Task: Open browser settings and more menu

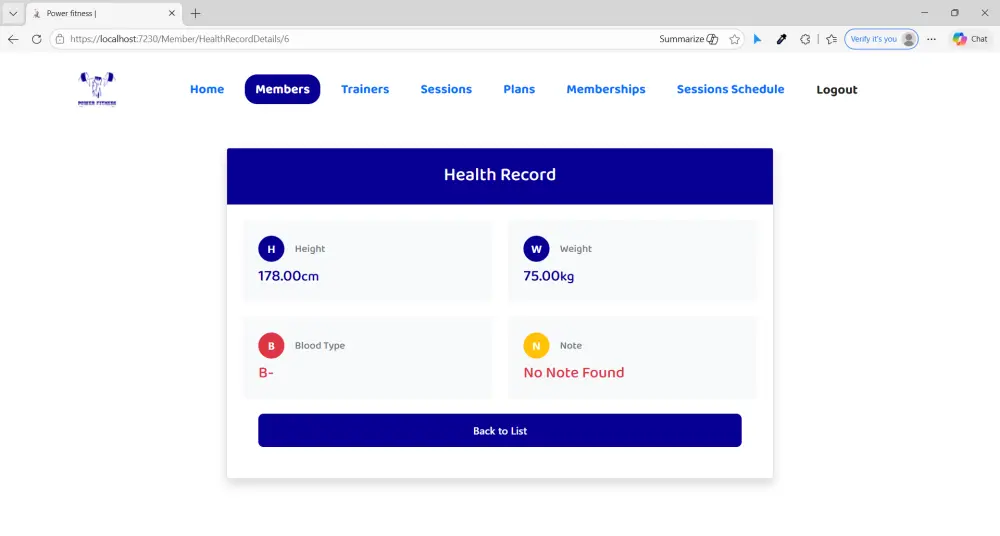Action: [x=932, y=39]
